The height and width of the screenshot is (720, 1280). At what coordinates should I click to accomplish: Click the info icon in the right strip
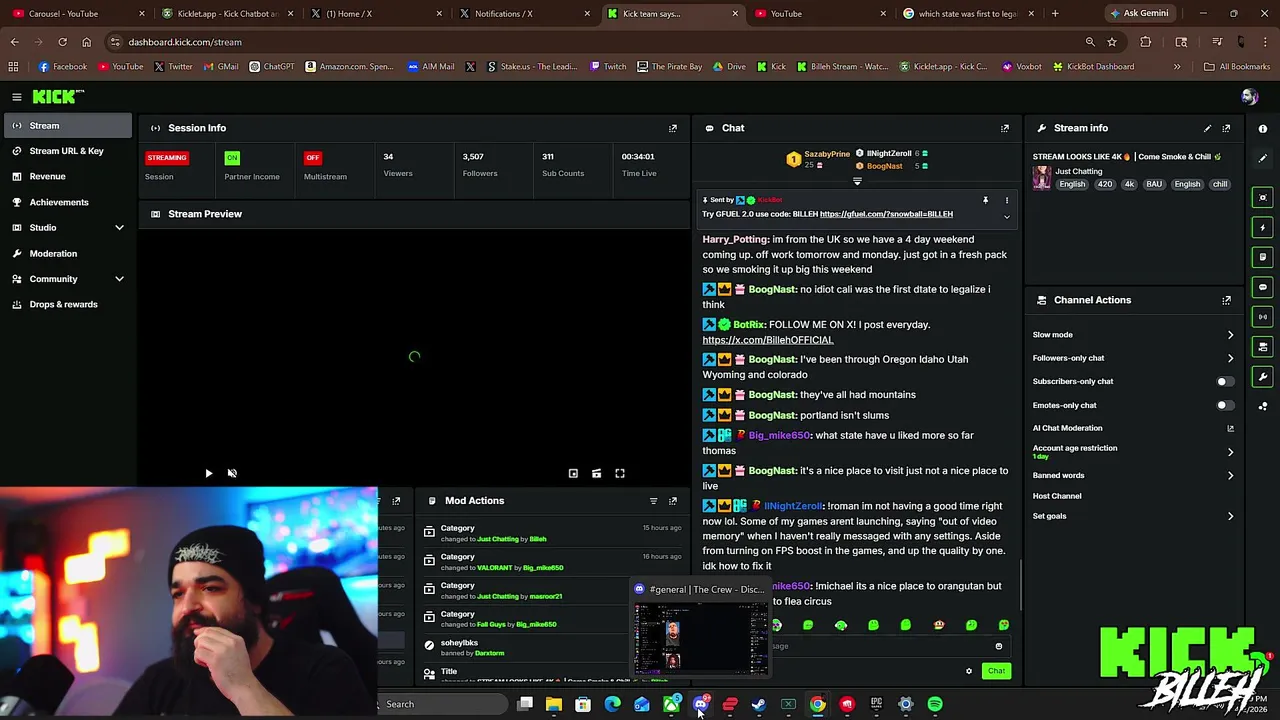tap(1263, 128)
